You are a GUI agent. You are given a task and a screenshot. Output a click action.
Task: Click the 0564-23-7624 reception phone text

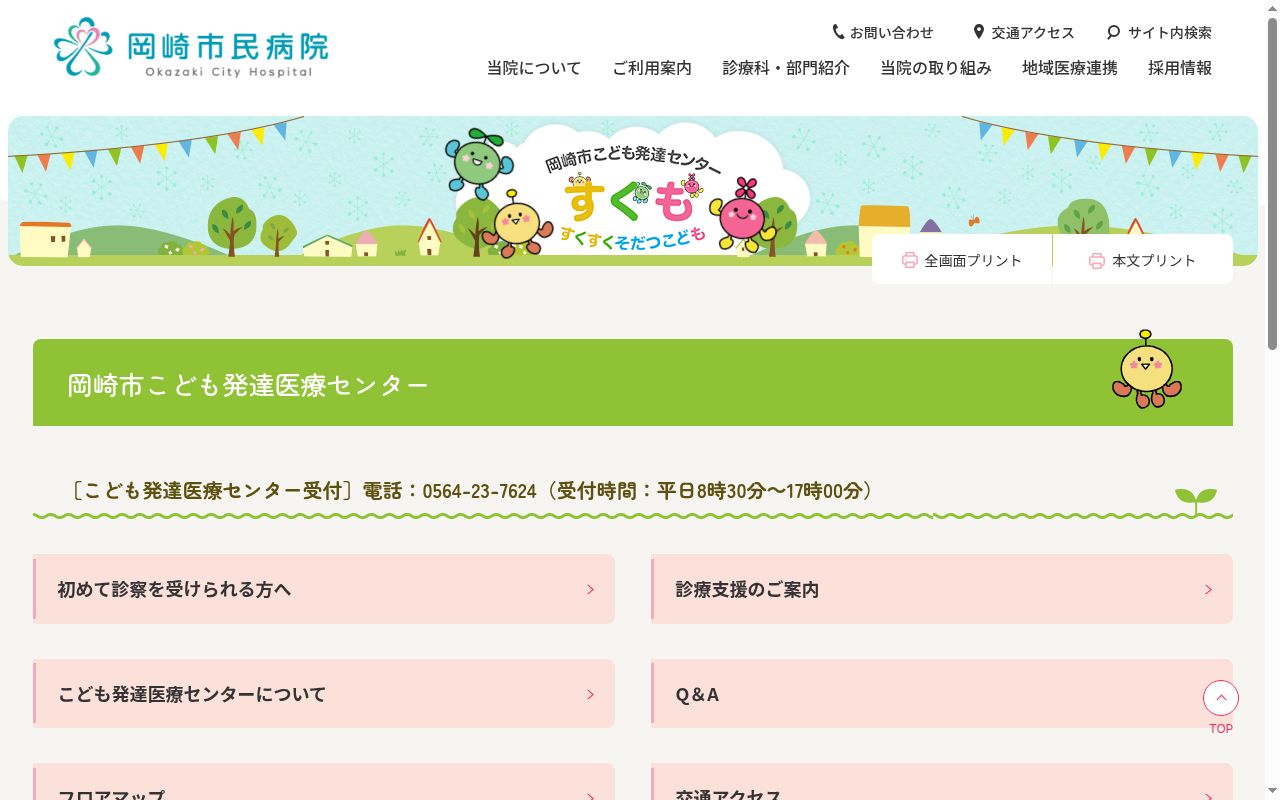[479, 491]
